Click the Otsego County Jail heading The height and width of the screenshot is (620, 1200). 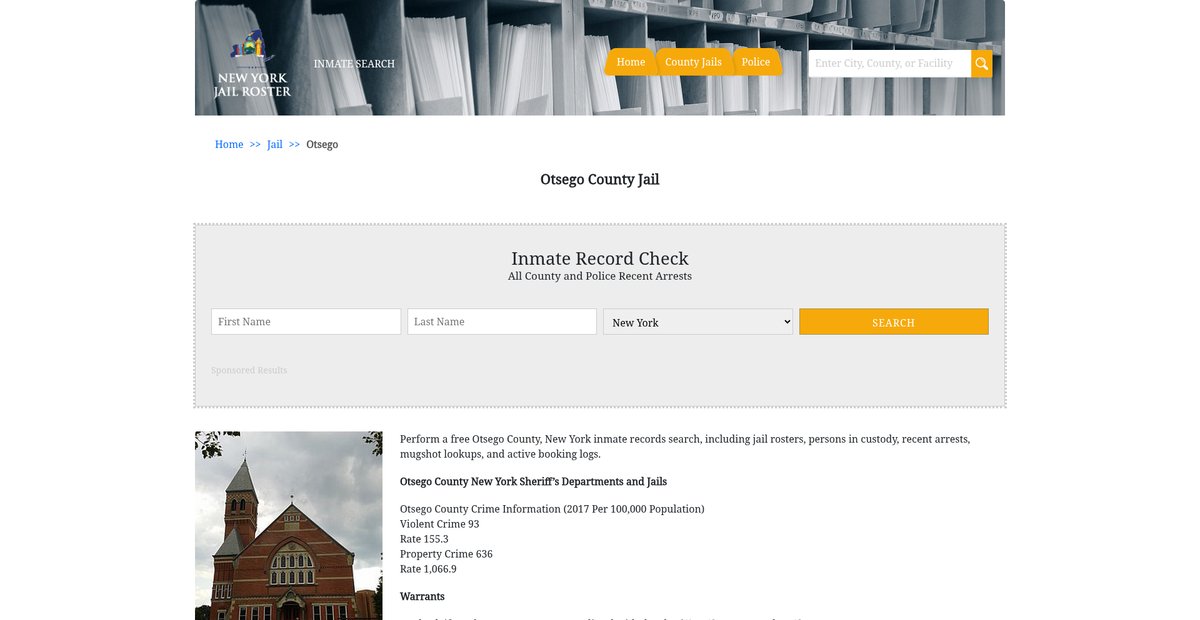tap(600, 180)
